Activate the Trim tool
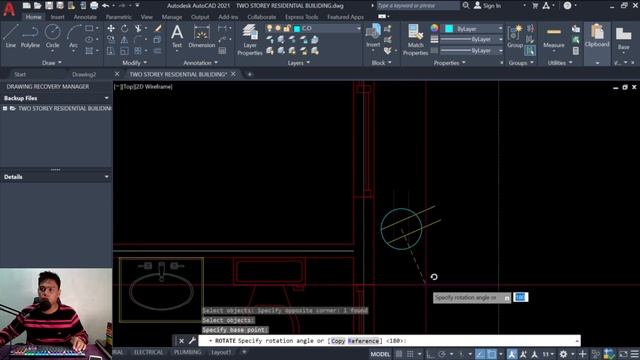This screenshot has height=360, width=640. point(138,28)
